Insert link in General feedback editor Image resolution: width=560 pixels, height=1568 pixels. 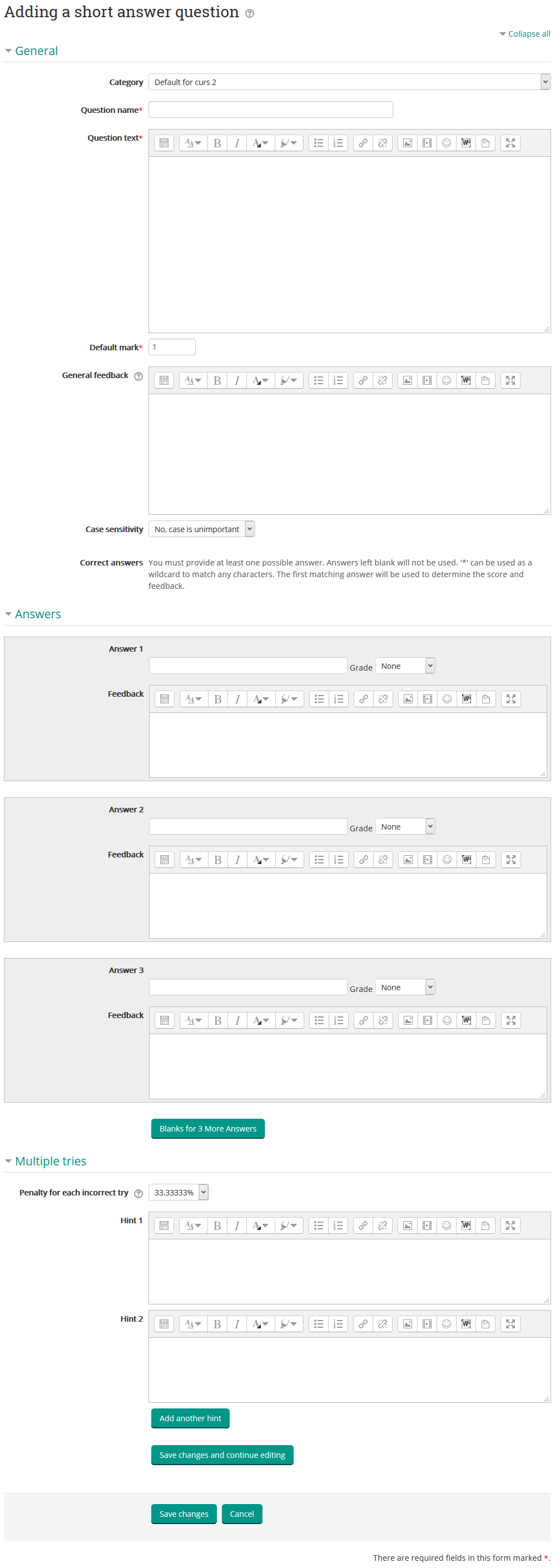click(x=363, y=380)
